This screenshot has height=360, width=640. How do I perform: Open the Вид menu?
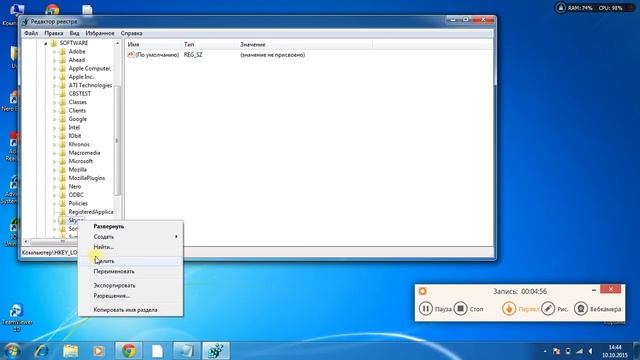74,33
